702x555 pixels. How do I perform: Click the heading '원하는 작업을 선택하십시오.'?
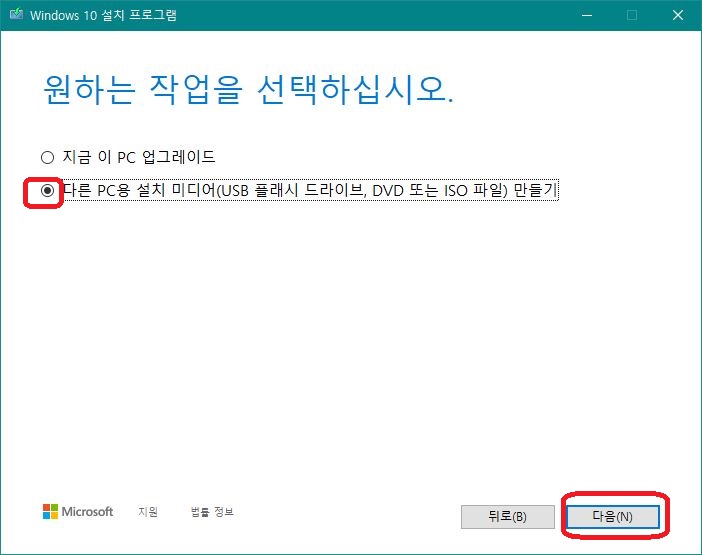tap(248, 90)
